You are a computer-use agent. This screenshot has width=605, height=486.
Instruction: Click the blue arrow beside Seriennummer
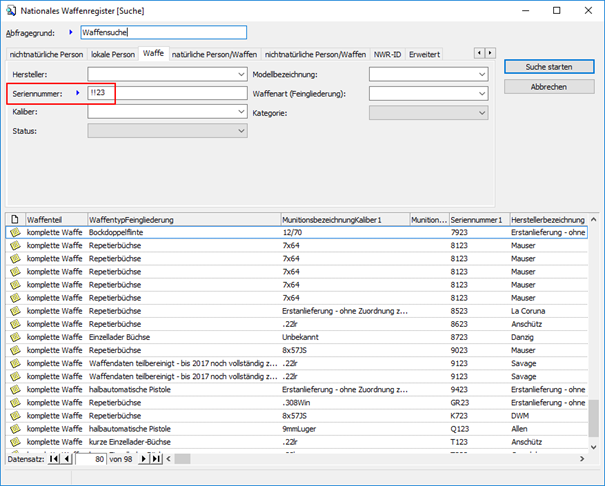pos(78,93)
